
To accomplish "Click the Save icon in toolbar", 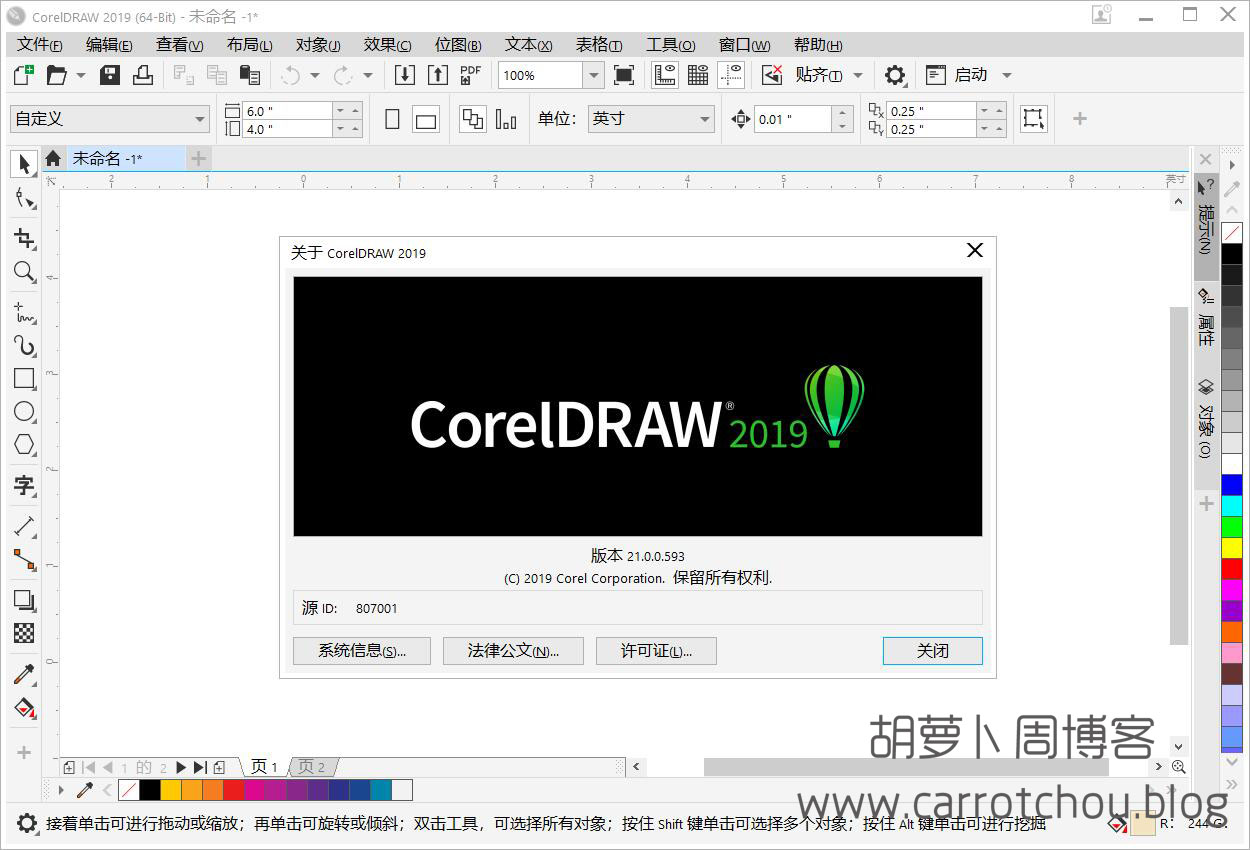I will point(110,75).
